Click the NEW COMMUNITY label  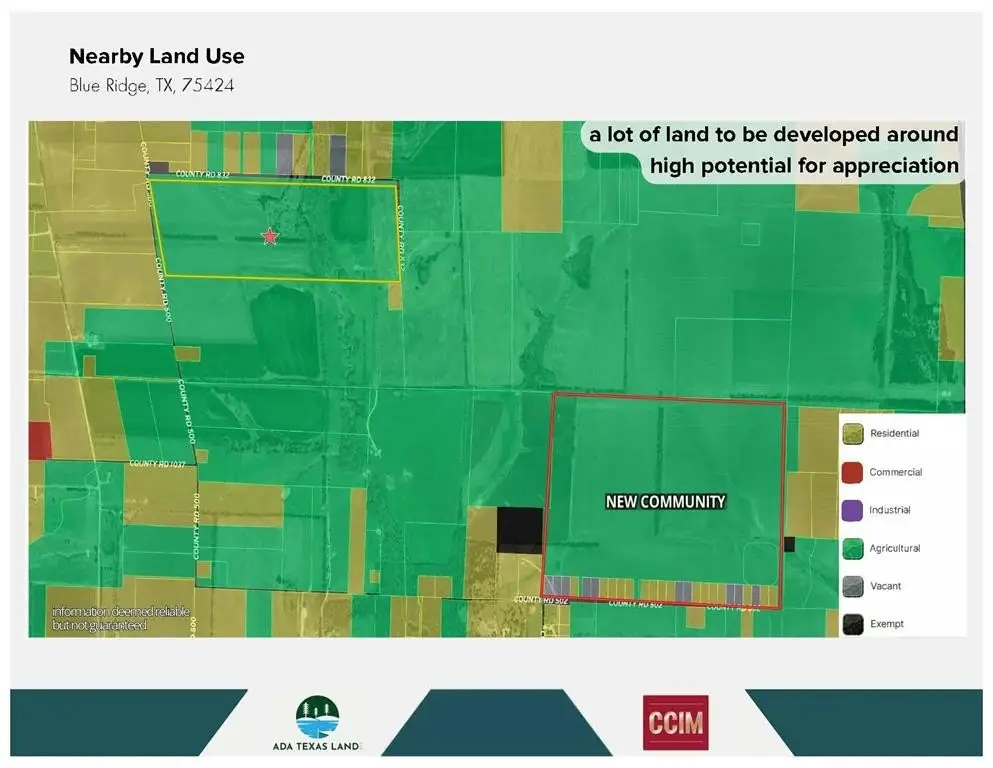coord(665,502)
